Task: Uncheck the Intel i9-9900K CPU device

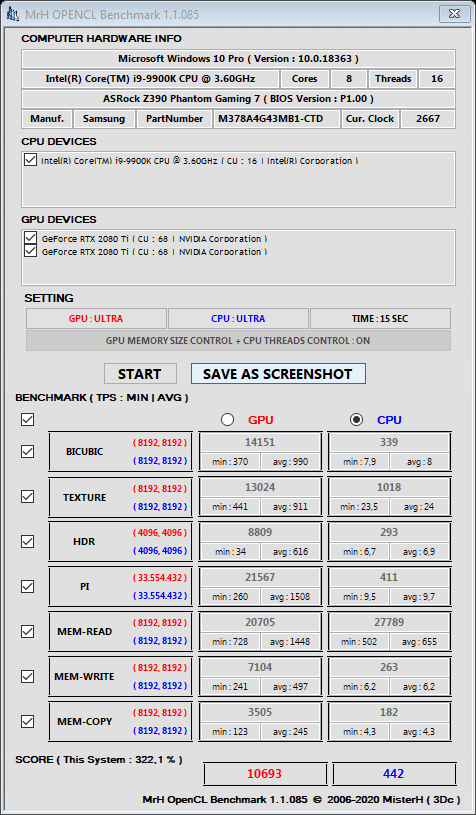Action: tap(30, 160)
